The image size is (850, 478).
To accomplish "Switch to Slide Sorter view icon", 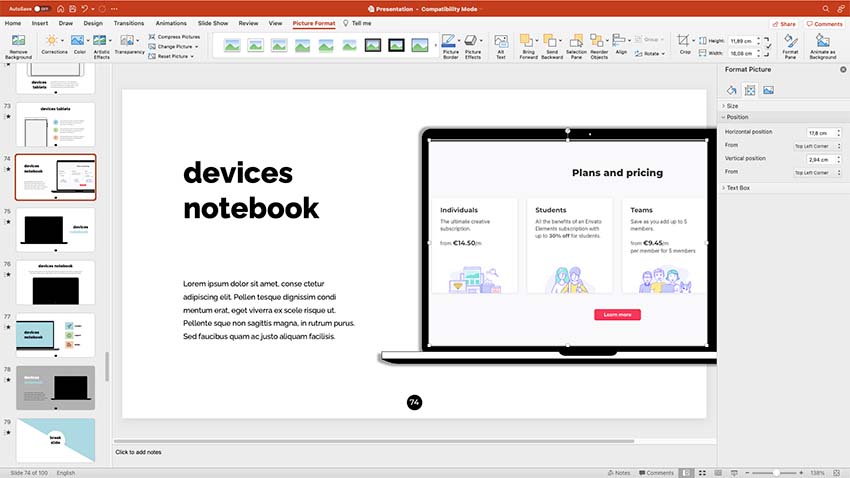I will (x=702, y=473).
